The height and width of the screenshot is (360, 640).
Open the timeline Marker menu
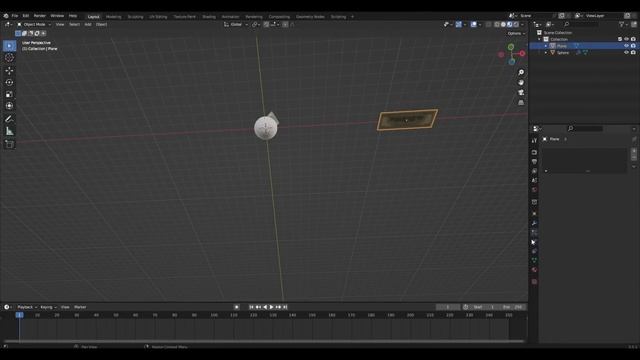click(x=80, y=307)
